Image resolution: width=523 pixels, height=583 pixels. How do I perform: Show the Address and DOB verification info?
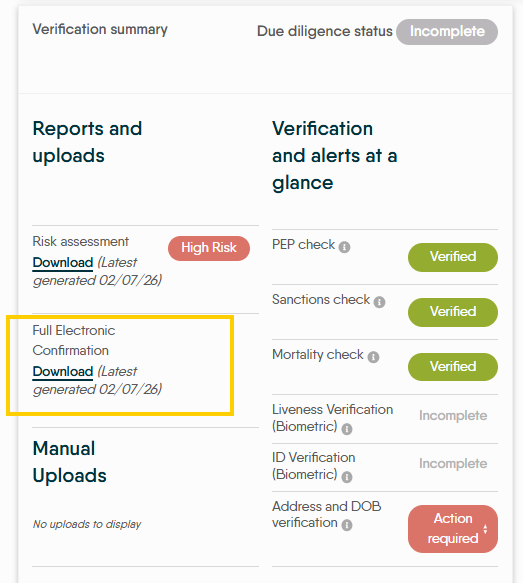click(347, 525)
